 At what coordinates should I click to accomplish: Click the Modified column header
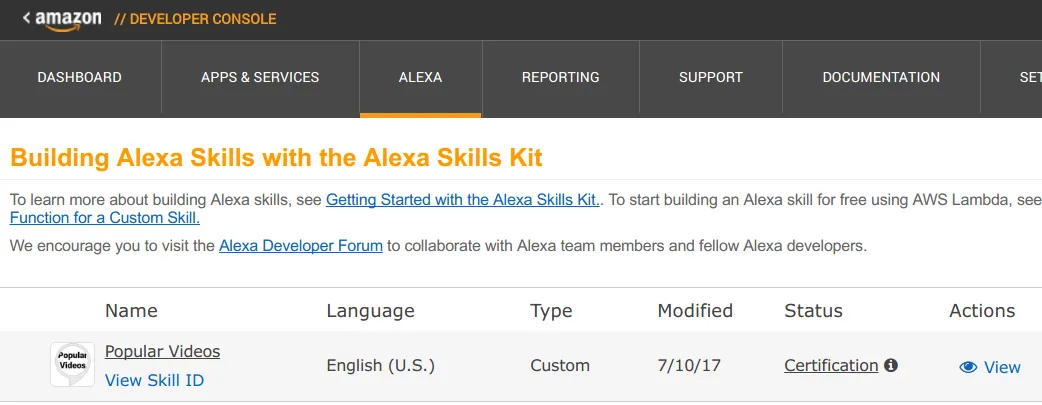pos(695,311)
